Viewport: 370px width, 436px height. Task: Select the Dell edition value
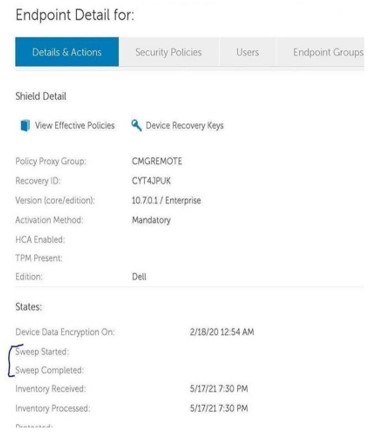click(x=139, y=277)
